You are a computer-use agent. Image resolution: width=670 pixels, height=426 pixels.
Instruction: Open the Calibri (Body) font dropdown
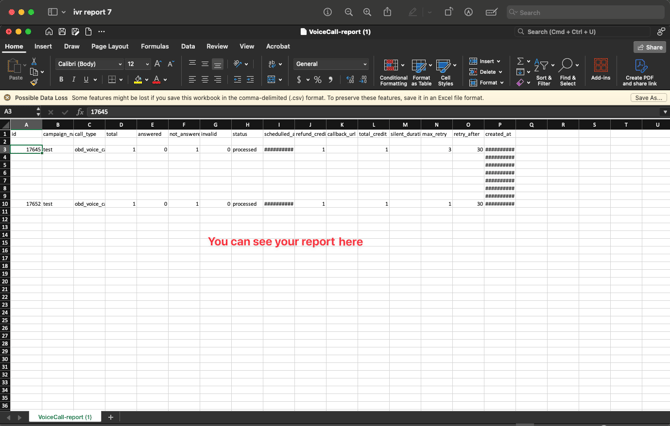click(x=88, y=64)
